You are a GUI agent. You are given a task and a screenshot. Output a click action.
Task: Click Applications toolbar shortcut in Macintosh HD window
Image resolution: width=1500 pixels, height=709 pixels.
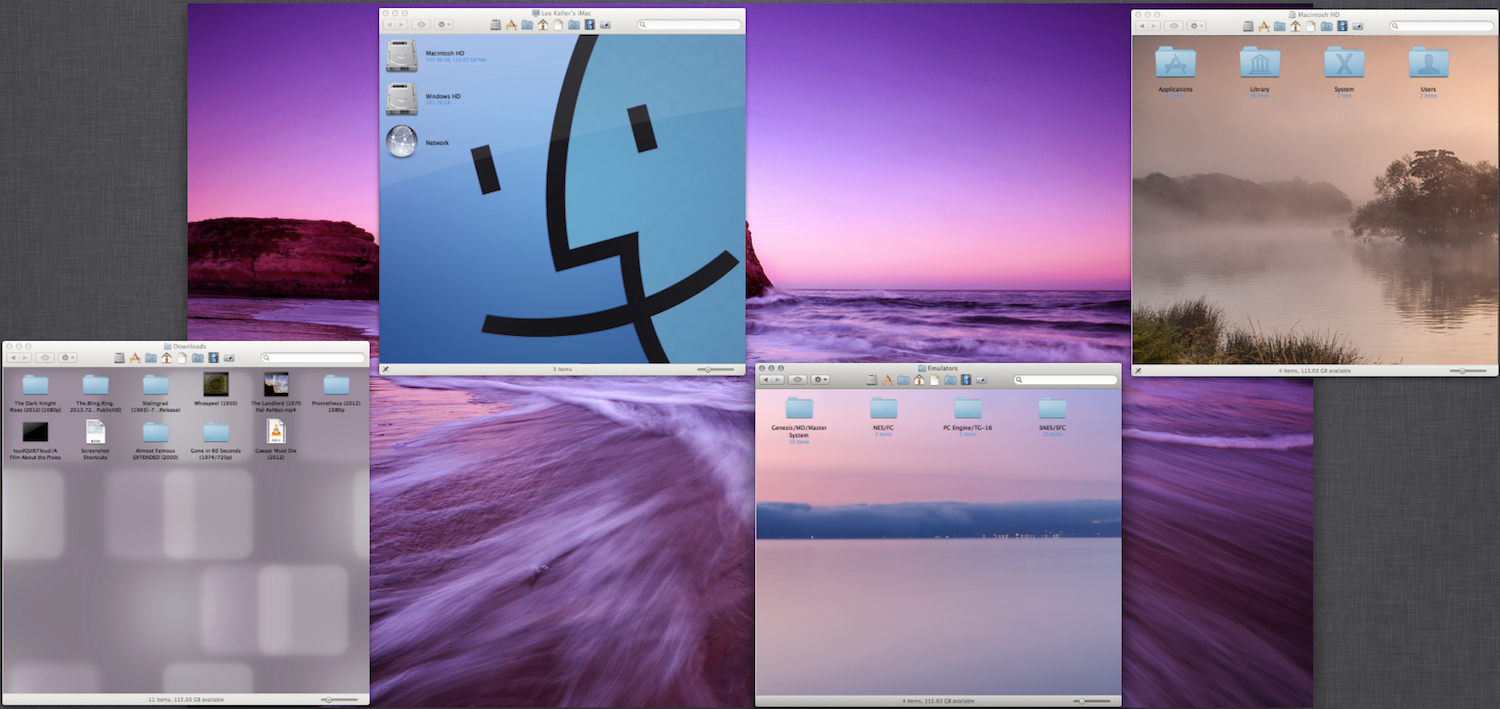click(x=1263, y=26)
